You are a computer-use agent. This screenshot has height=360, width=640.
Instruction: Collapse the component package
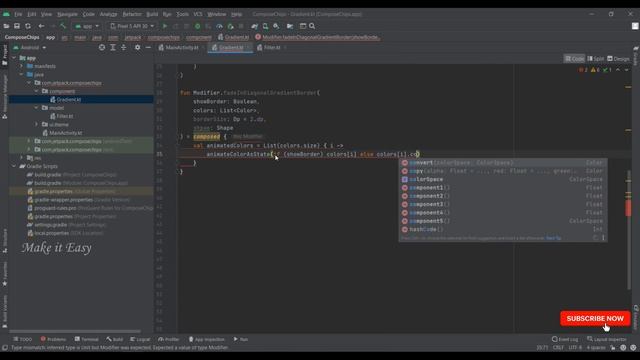coord(37,91)
